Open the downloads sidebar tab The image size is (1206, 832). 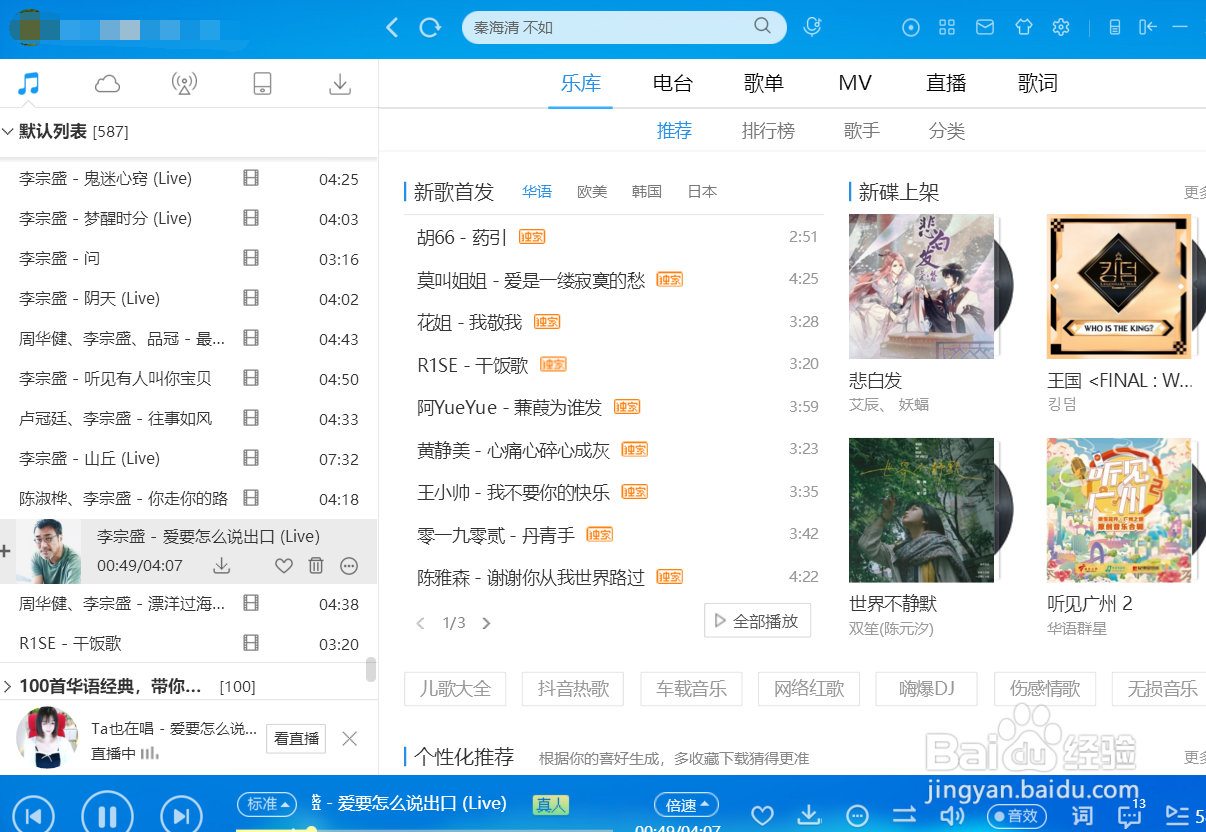(340, 84)
